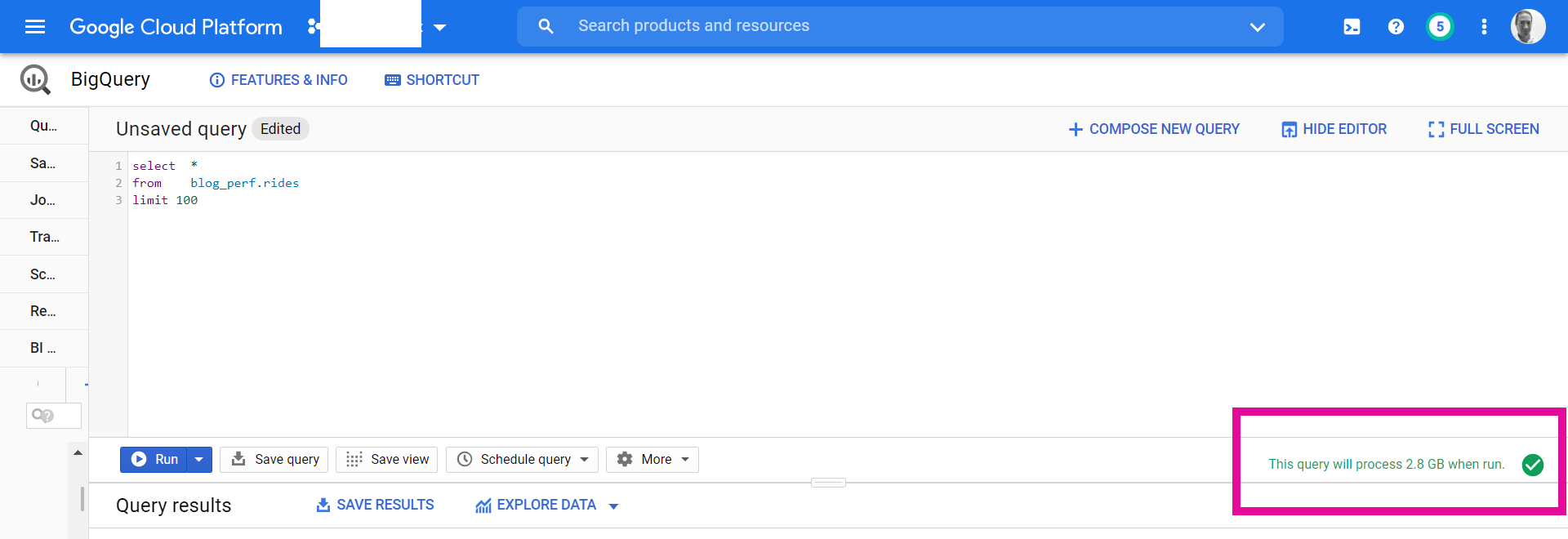Toggle Hide Editor

point(1334,129)
